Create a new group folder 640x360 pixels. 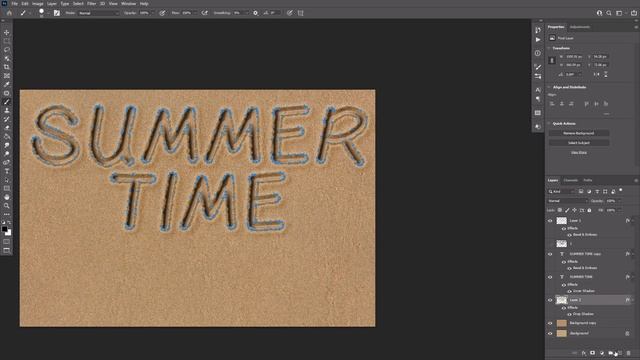pyautogui.click(x=611, y=353)
